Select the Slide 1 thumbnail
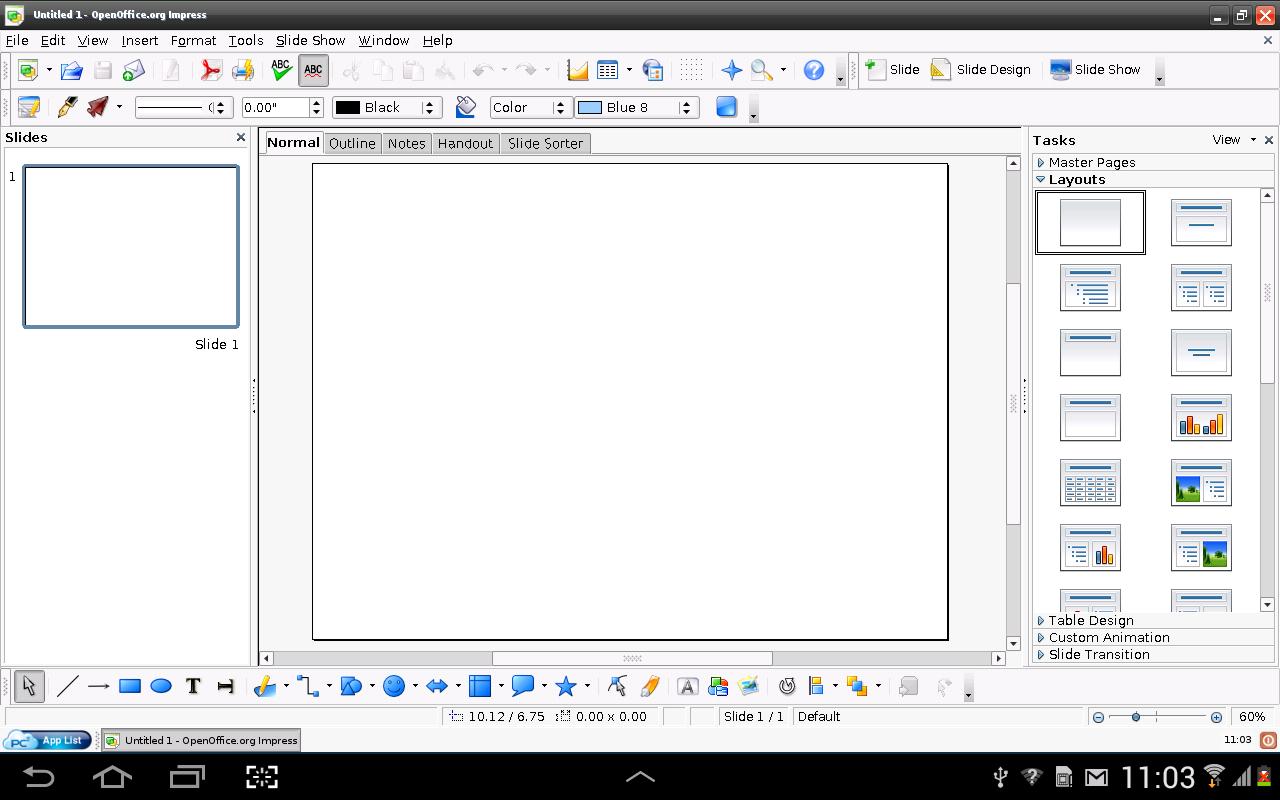 131,247
